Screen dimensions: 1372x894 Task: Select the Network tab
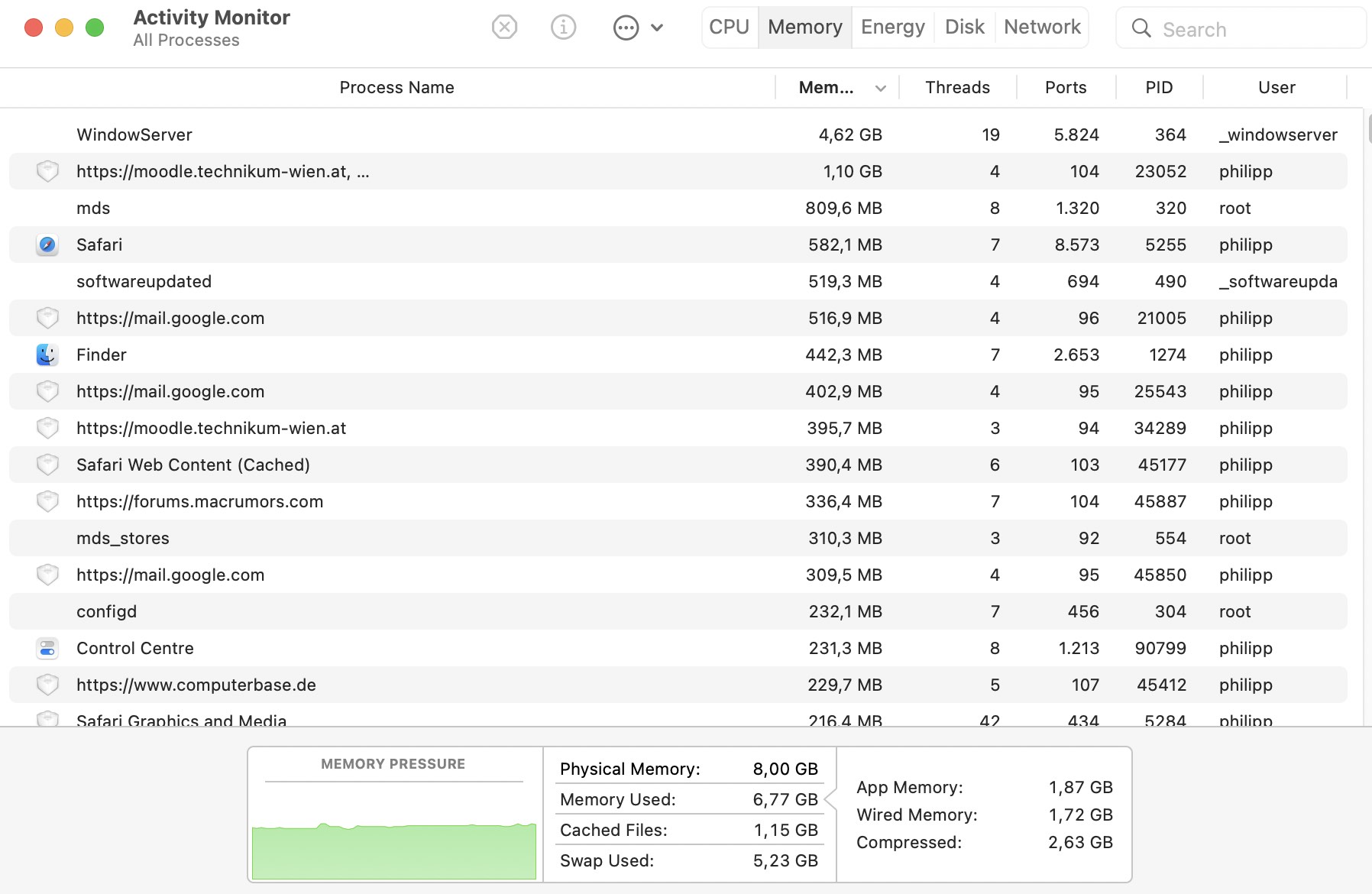1042,28
